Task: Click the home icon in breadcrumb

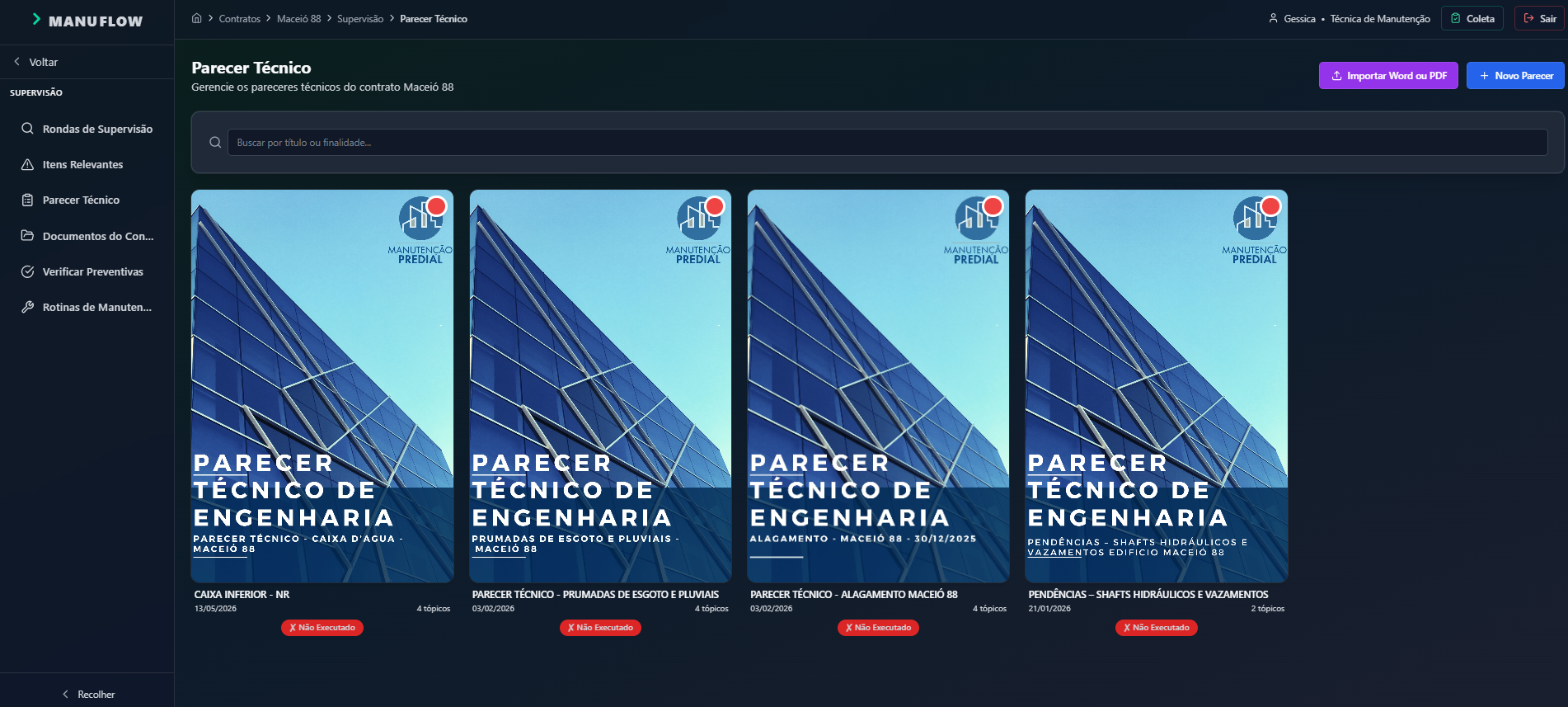Action: (196, 18)
